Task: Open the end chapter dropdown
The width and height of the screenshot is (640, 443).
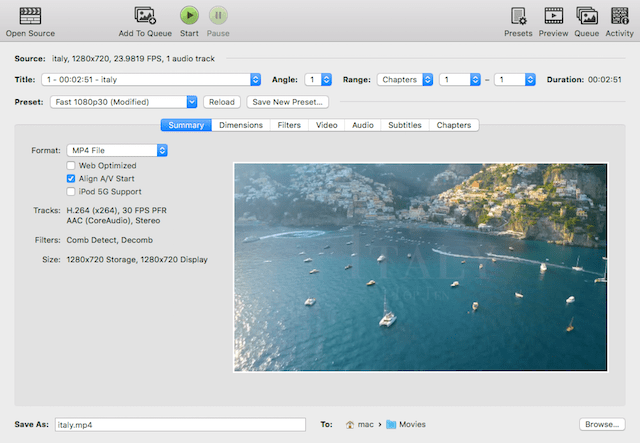Action: 515,80
